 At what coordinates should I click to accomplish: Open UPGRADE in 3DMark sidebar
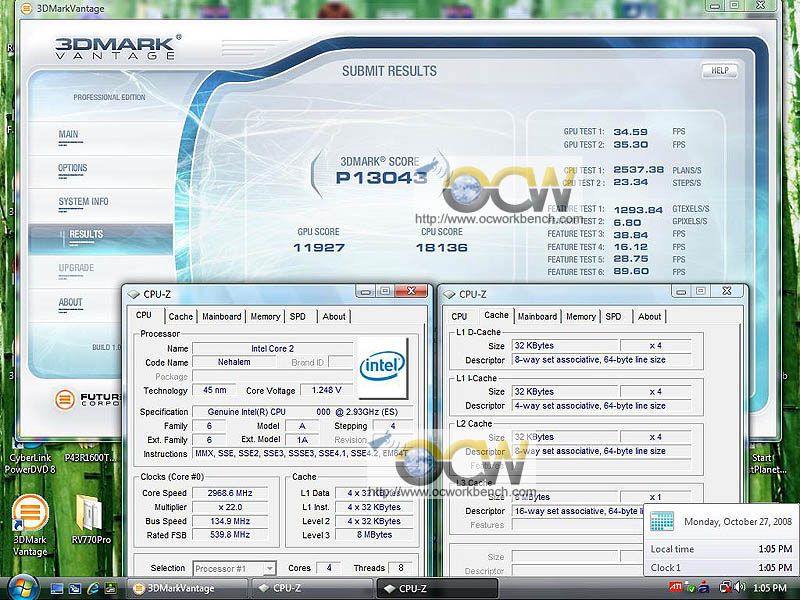pos(76,268)
